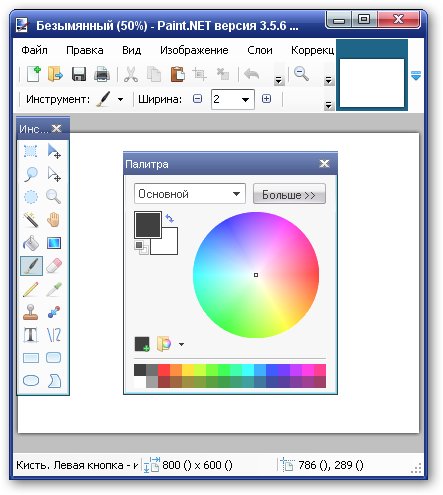This screenshot has width=443, height=495.
Task: Reset colors to black and white
Action: coord(141,248)
